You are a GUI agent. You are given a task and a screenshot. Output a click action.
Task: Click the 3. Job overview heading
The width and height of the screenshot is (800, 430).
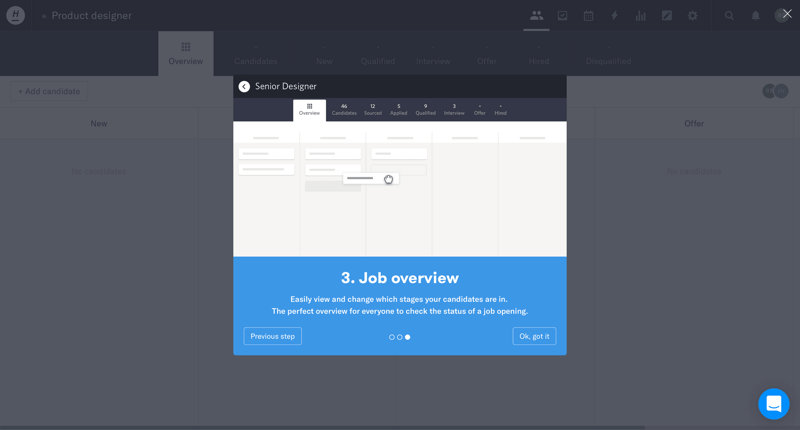coord(400,278)
